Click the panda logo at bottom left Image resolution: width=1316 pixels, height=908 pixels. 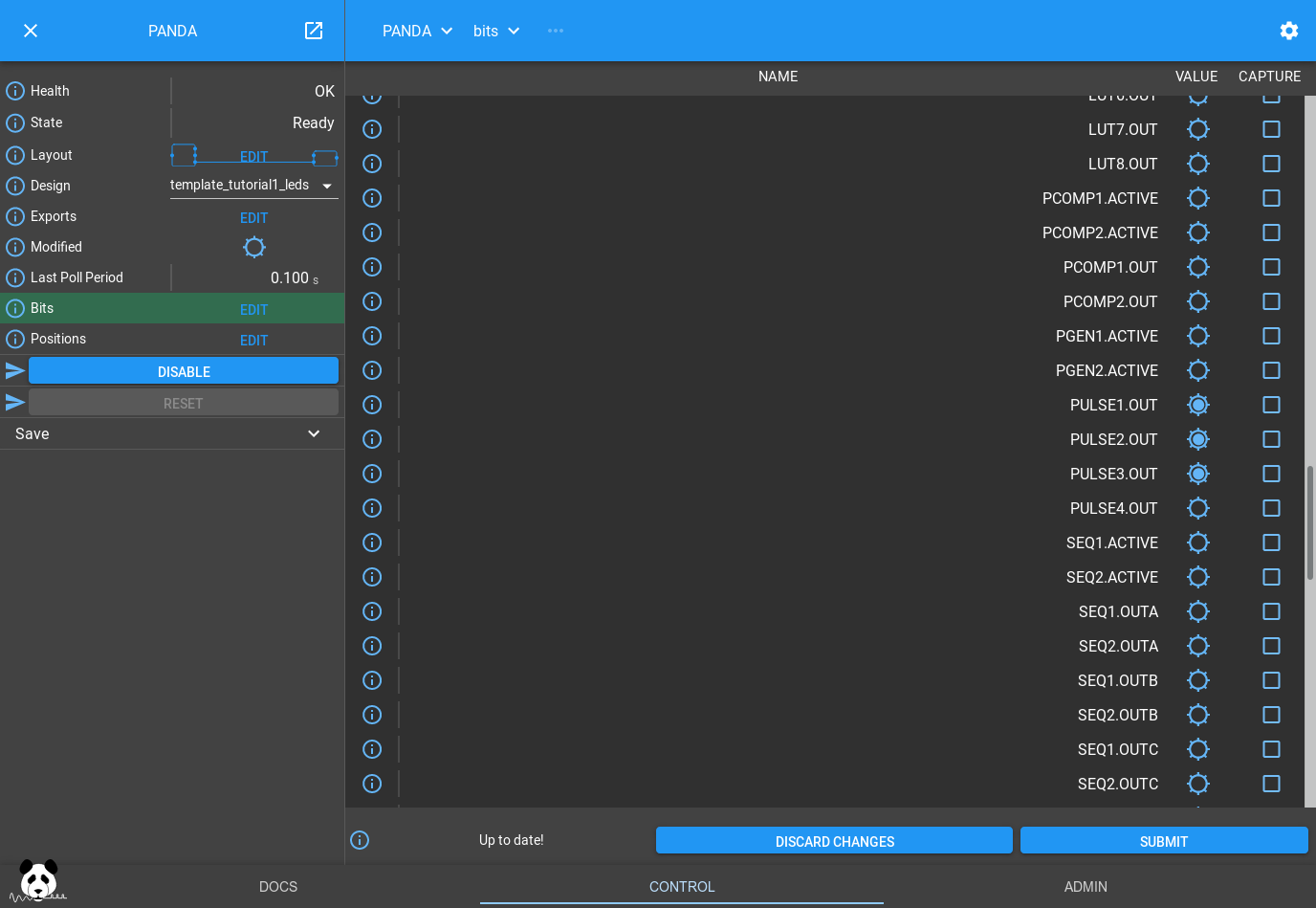click(x=38, y=880)
